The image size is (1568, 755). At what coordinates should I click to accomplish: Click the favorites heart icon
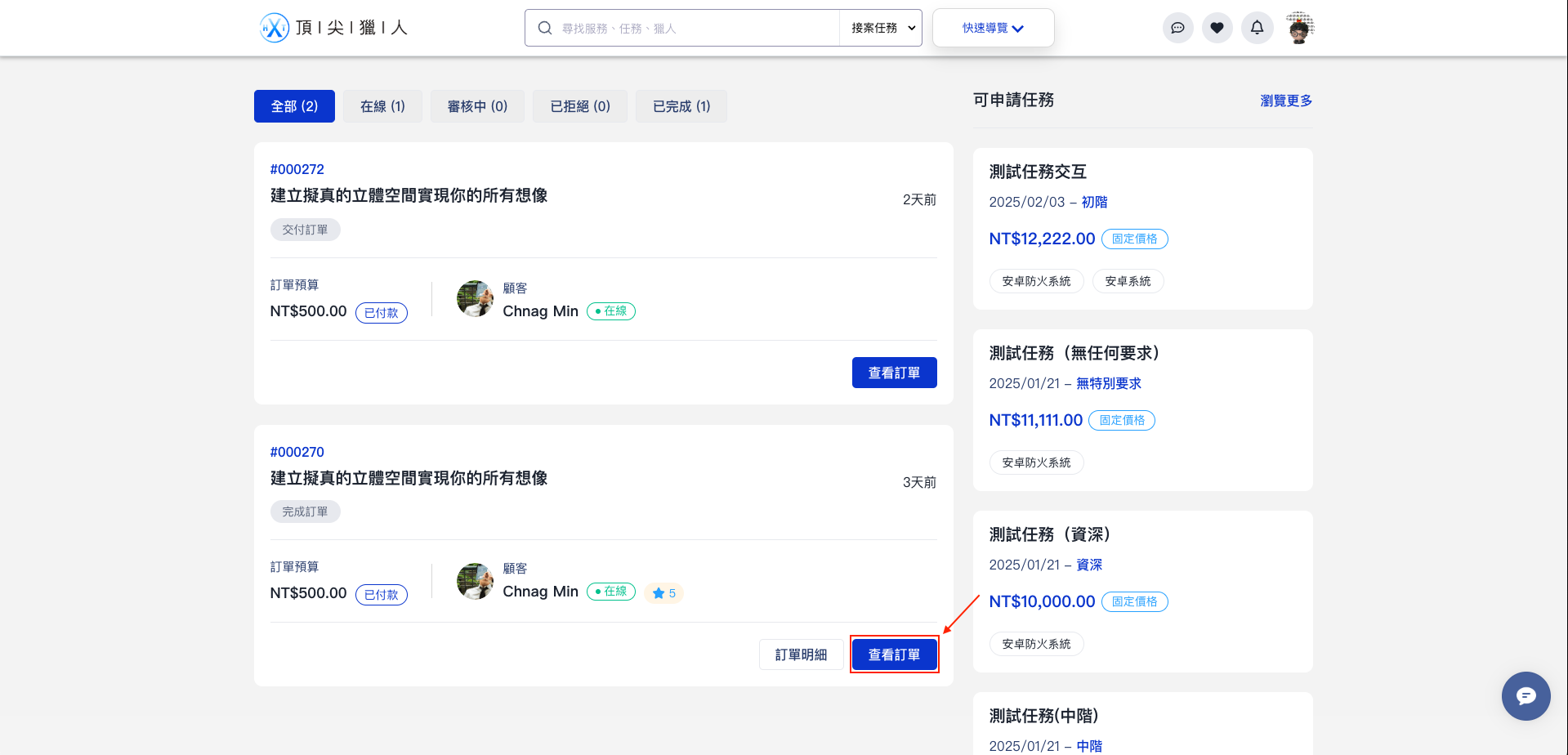point(1217,27)
